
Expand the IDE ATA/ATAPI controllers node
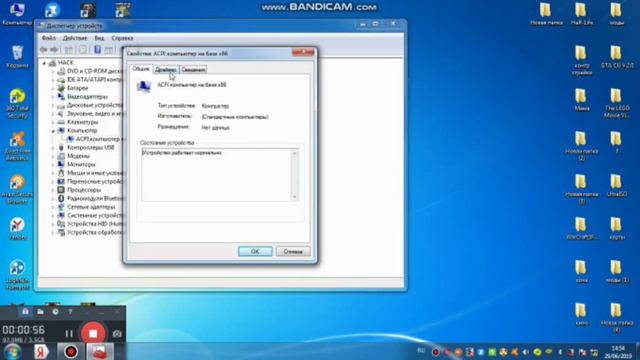click(53, 80)
